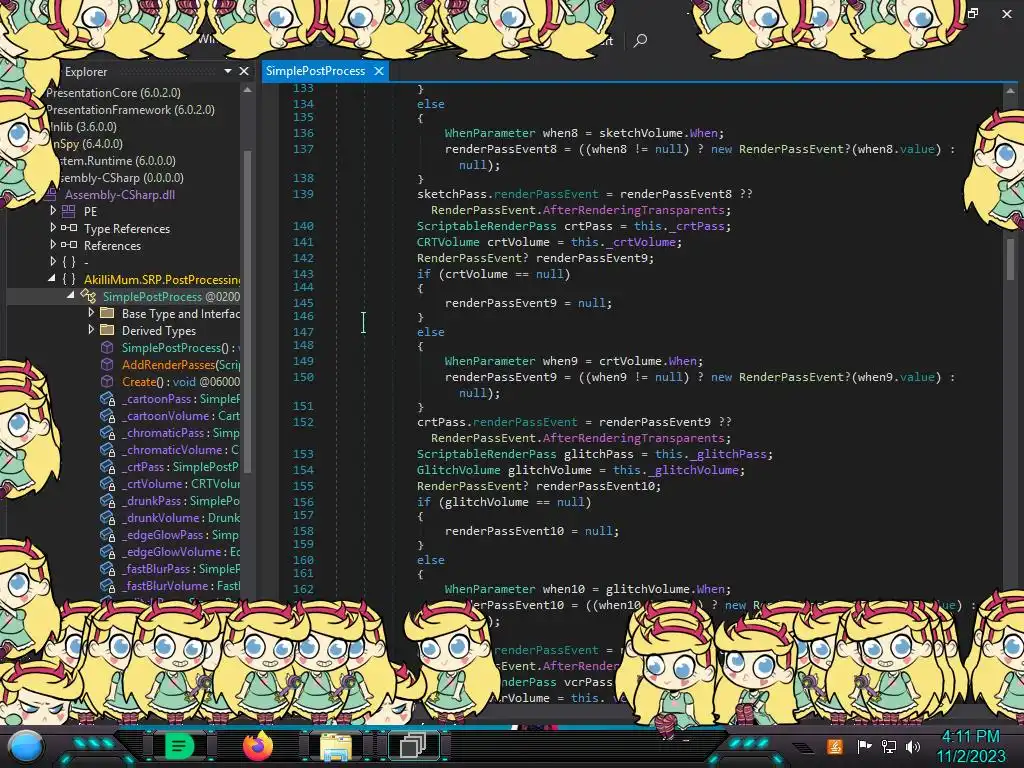Click CRTVolume type on line 141

(x=448, y=242)
